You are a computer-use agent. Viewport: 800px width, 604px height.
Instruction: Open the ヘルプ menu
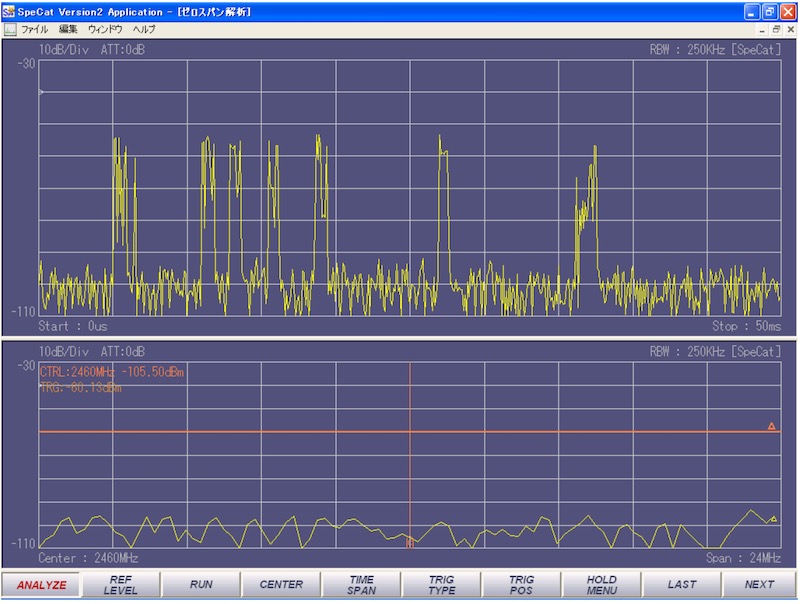(x=144, y=30)
